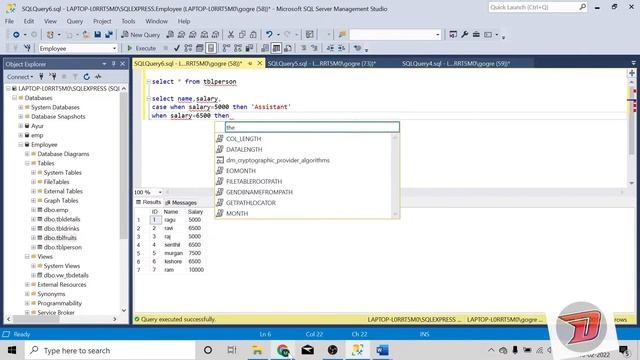Click the Undo arrow icon

269,35
